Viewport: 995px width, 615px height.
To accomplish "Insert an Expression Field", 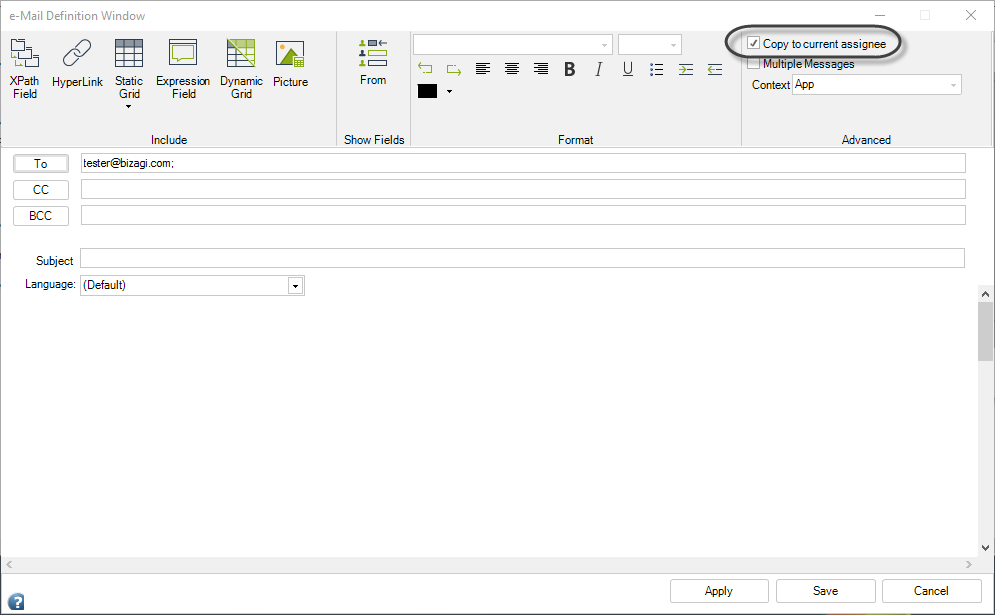I will click(183, 69).
